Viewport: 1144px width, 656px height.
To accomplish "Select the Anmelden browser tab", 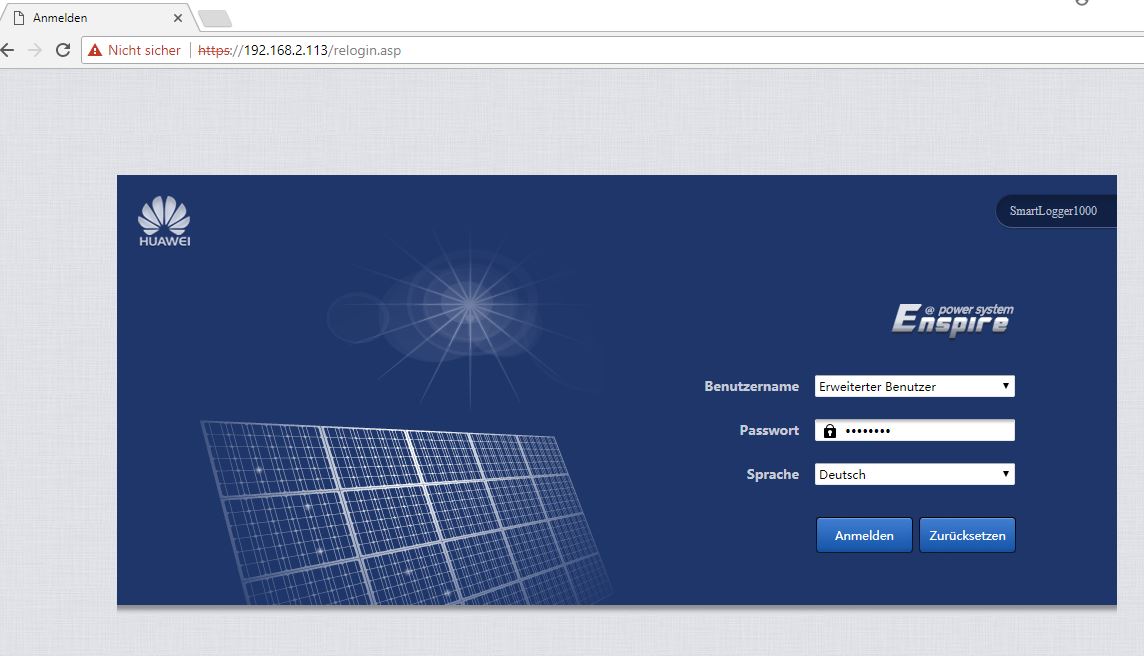I will pos(96,18).
